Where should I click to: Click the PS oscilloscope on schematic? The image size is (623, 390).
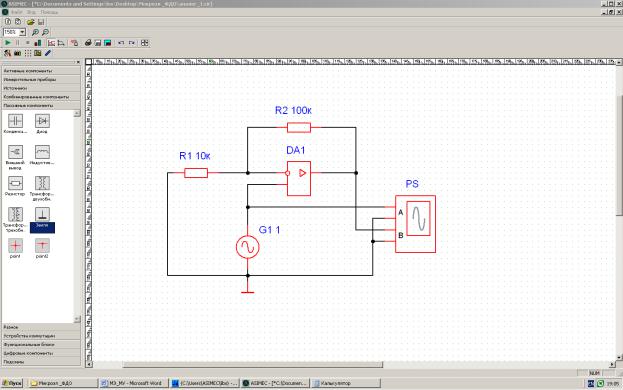[x=415, y=224]
